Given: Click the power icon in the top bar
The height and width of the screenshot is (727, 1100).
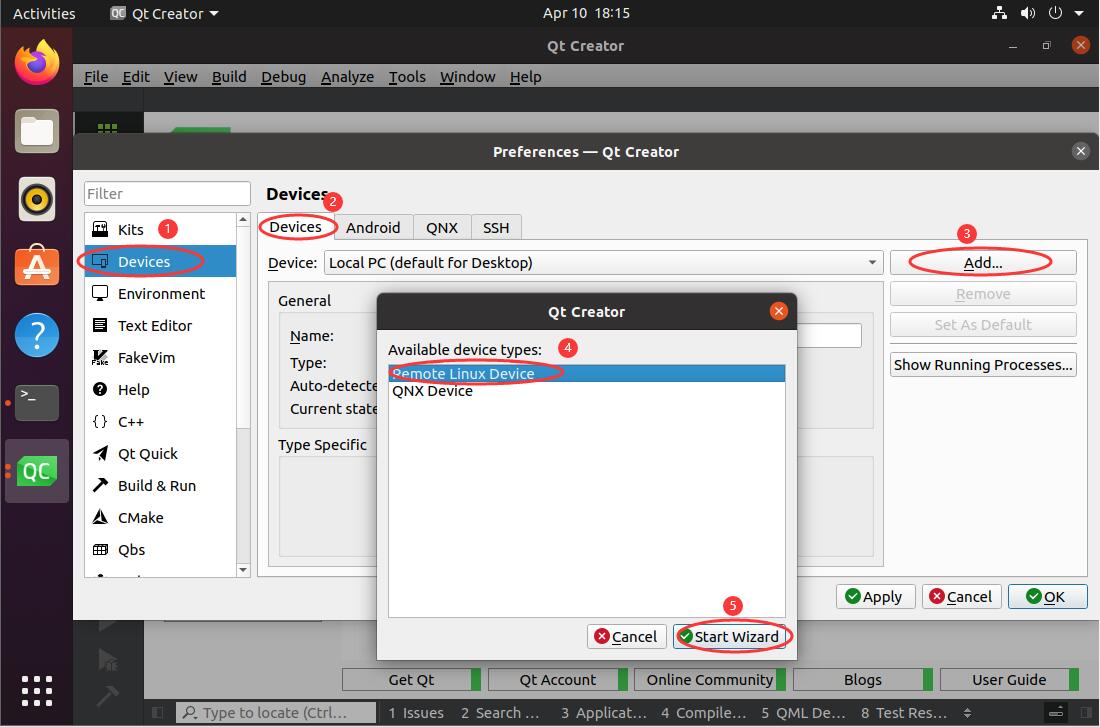Looking at the screenshot, I should coord(1055,13).
